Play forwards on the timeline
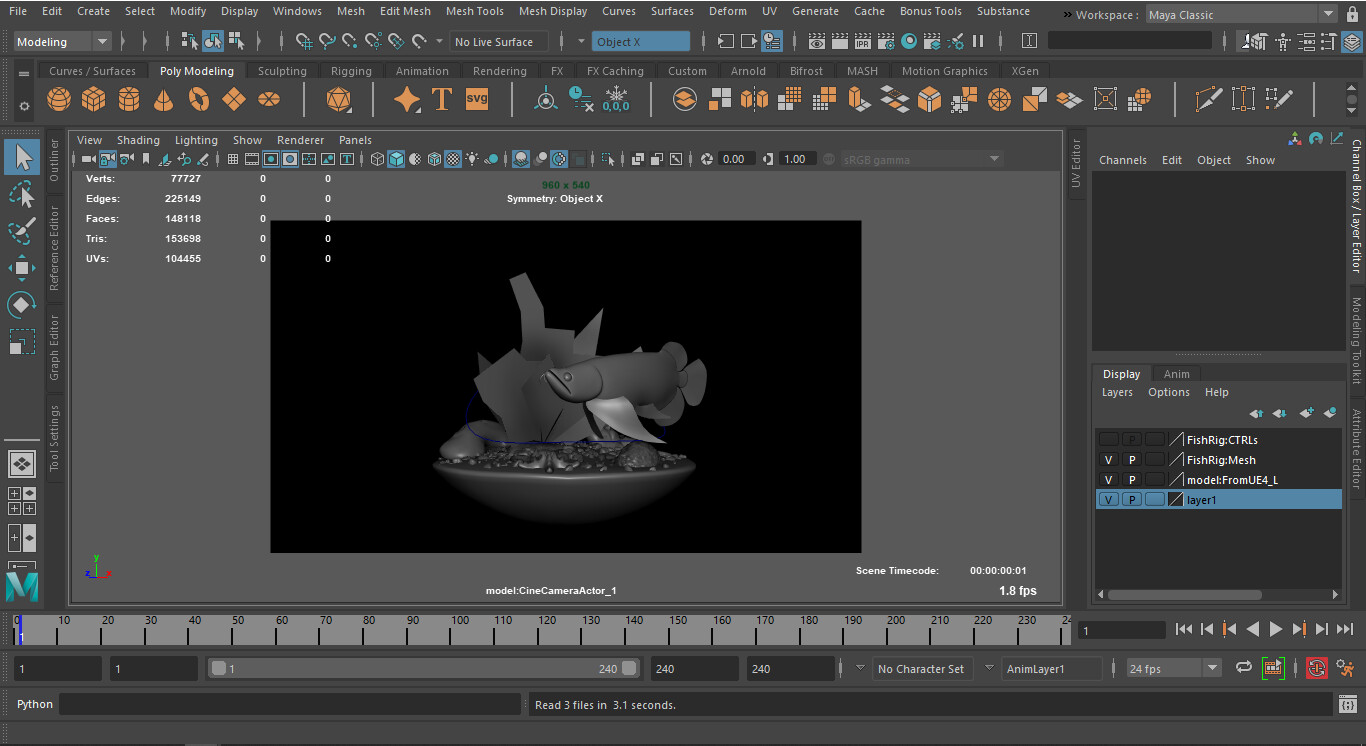1366x746 pixels. 1276,629
